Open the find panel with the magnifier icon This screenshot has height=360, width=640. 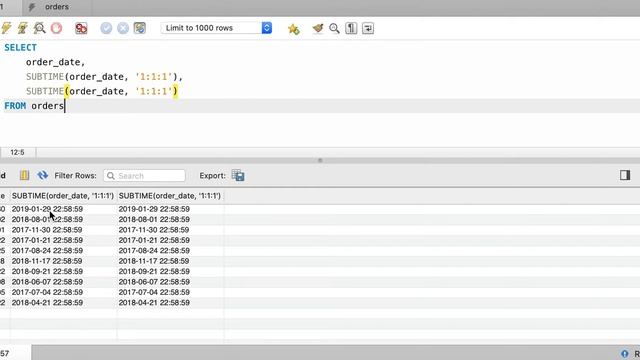point(334,28)
